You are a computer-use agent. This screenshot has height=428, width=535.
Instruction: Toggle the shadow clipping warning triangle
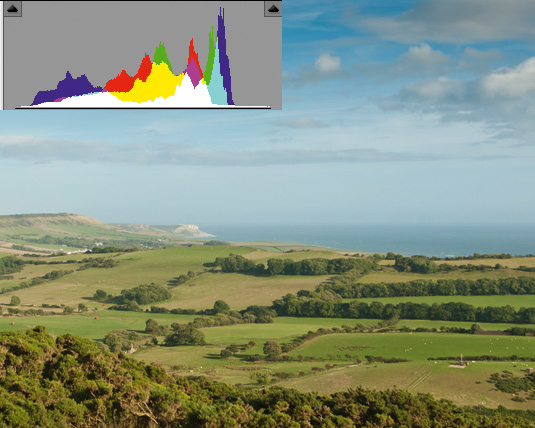pos(13,9)
